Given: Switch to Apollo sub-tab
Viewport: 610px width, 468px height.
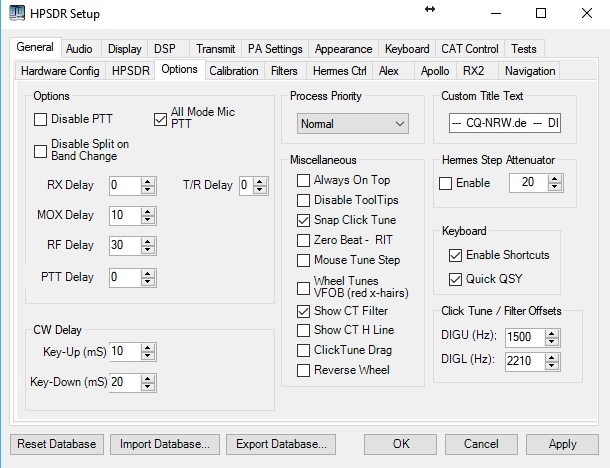Looking at the screenshot, I should 435,71.
